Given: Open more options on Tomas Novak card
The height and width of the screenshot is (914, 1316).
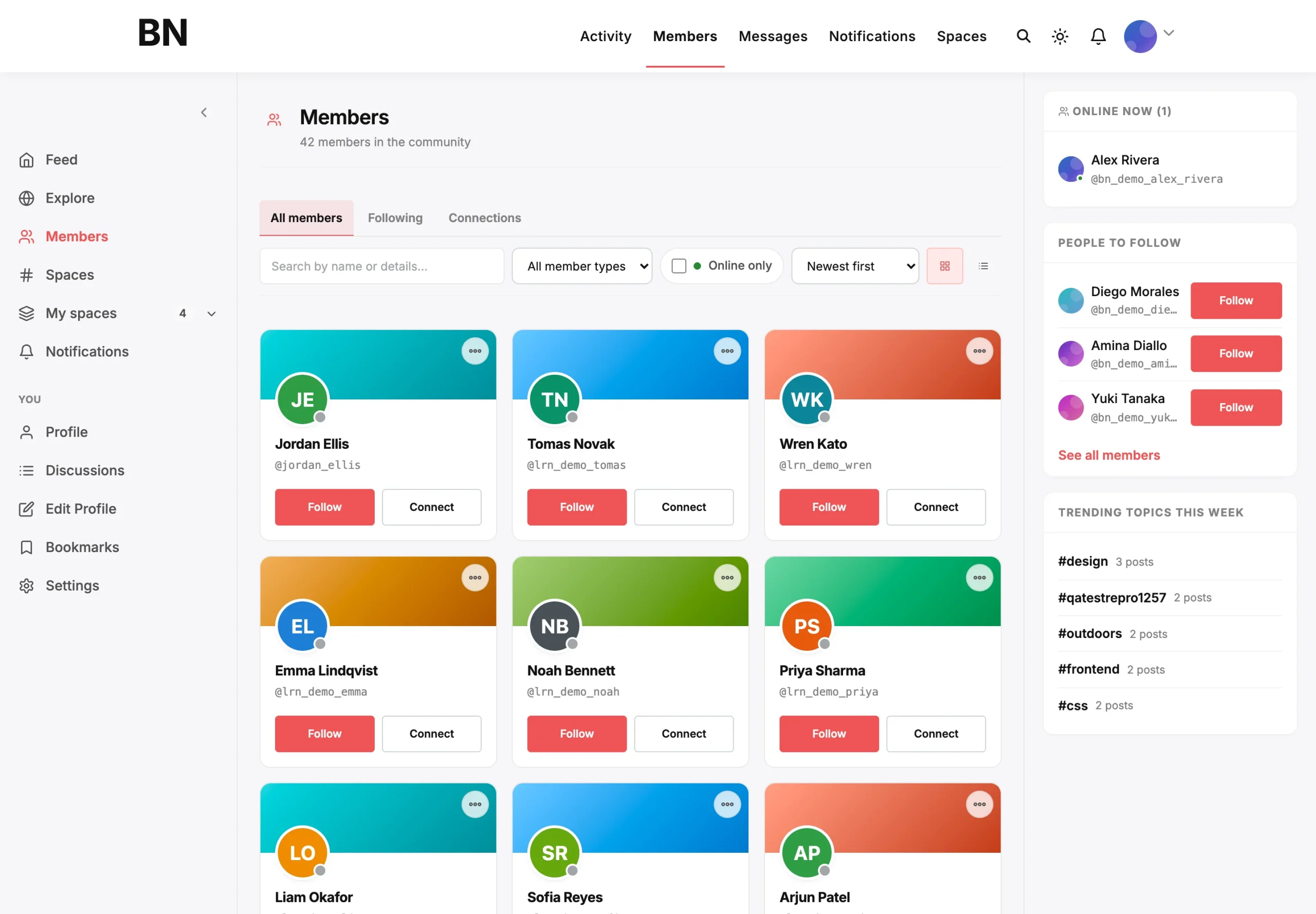Looking at the screenshot, I should (x=727, y=351).
